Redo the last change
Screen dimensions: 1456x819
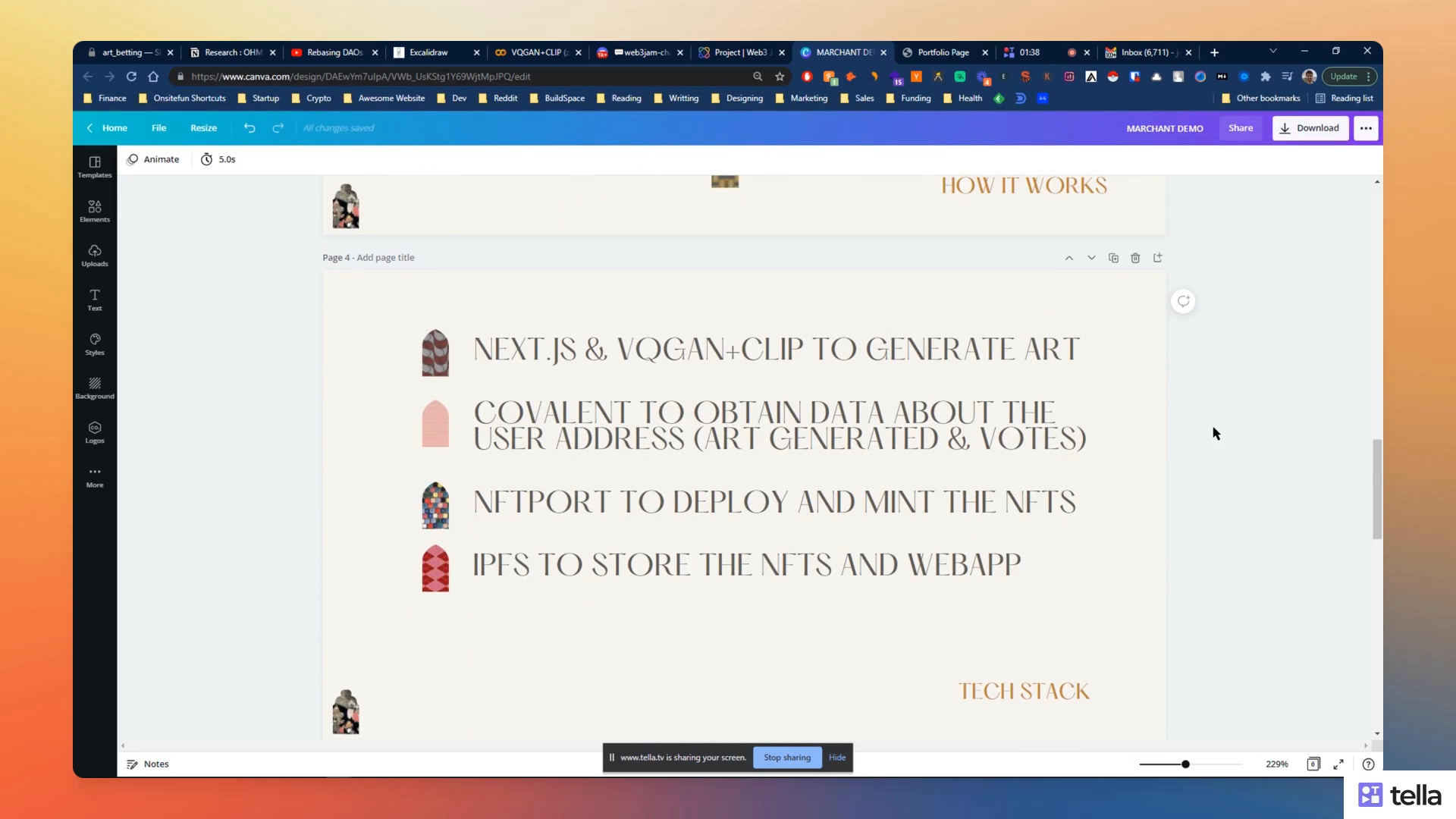tap(278, 128)
